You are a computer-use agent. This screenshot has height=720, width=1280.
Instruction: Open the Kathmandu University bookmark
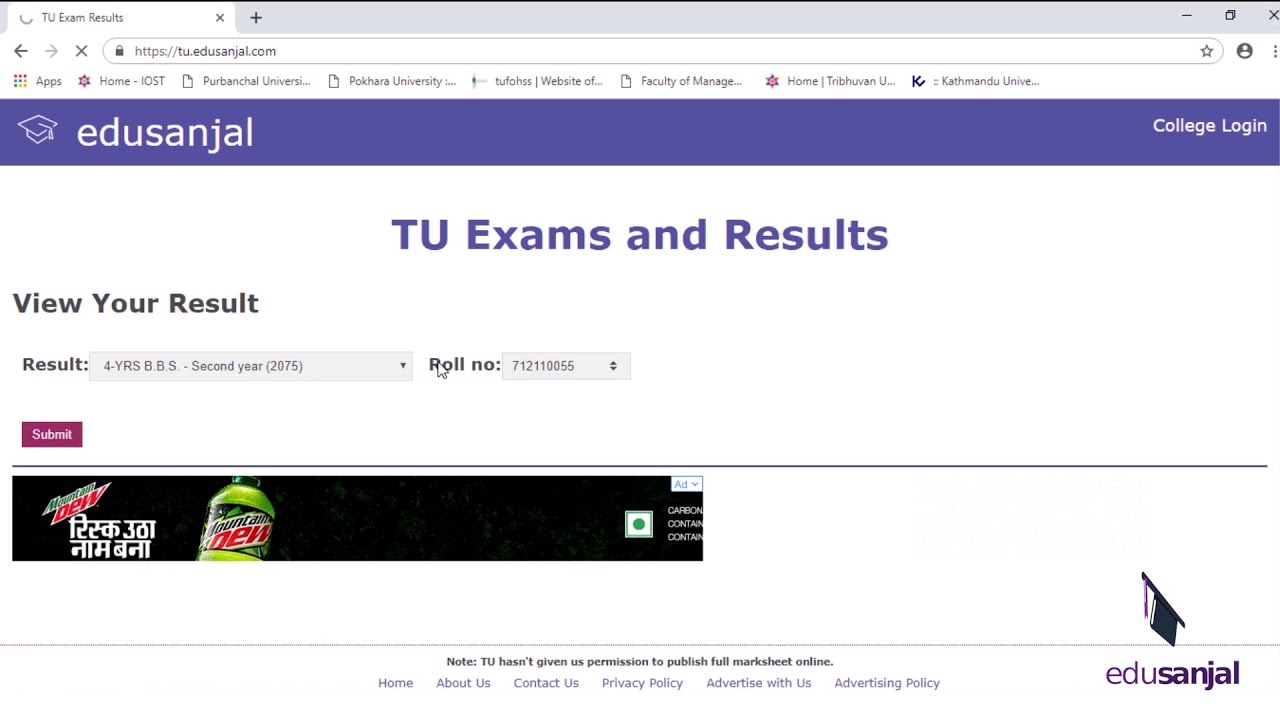click(976, 81)
